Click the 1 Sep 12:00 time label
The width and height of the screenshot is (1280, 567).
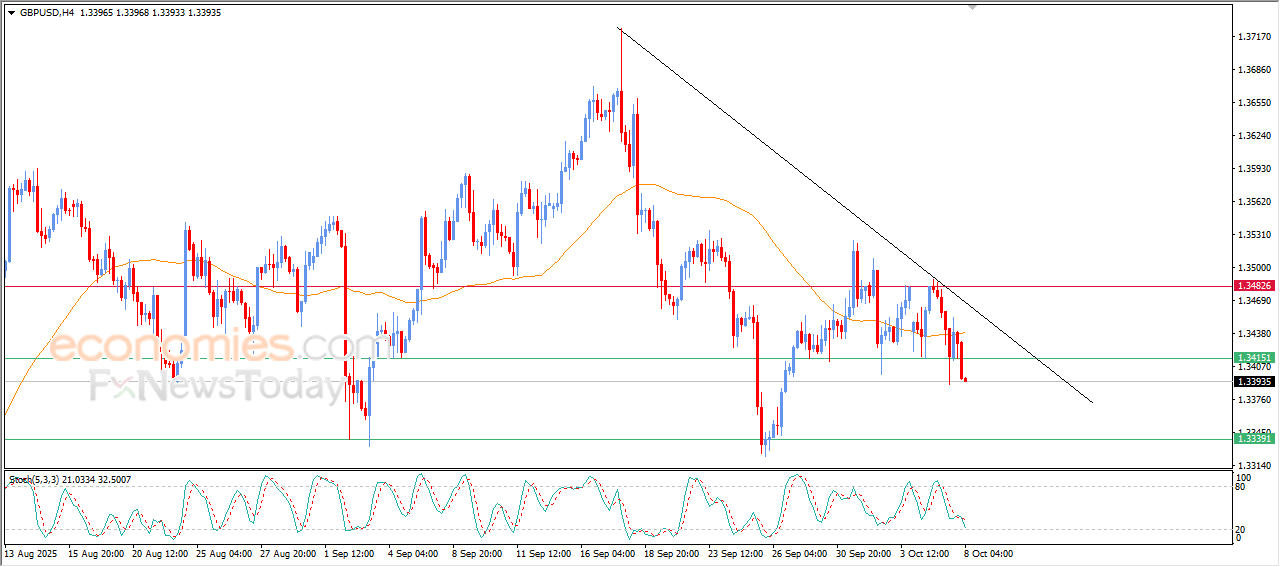pos(349,552)
